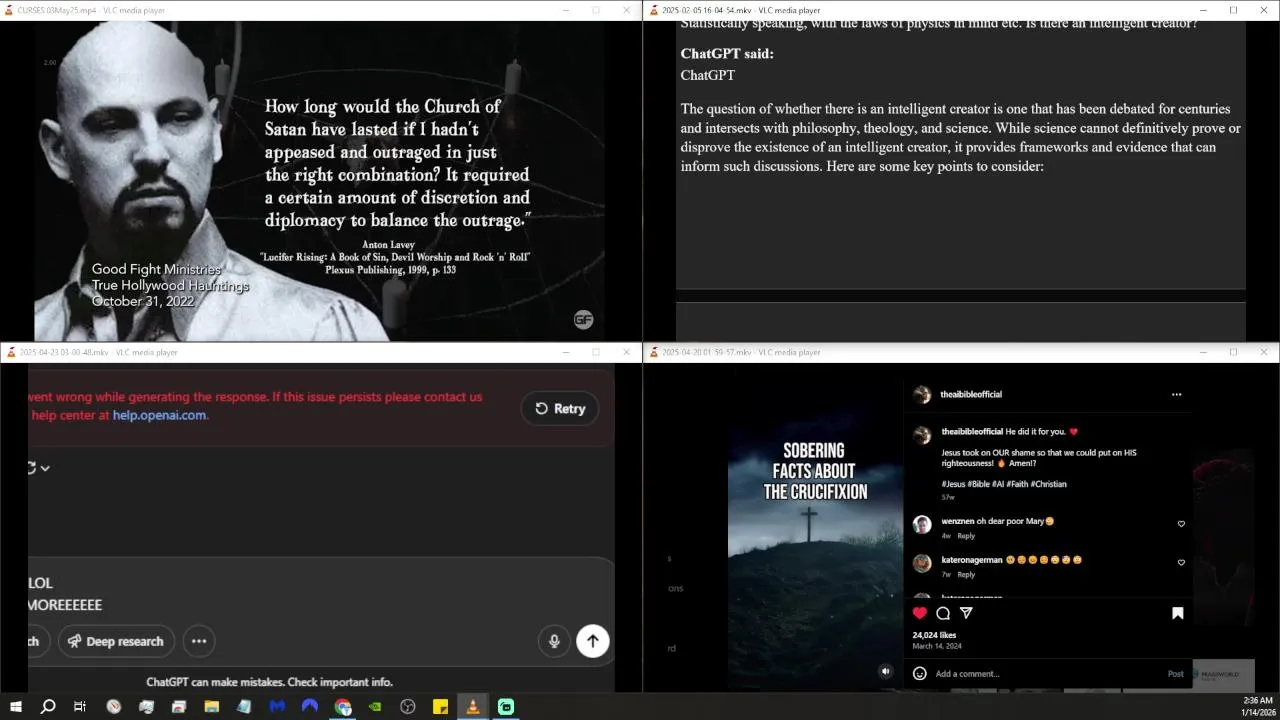This screenshot has height=720, width=1280.
Task: Click the VLC cone icon in the 2025-04-20 mkv title bar
Action: (654, 352)
